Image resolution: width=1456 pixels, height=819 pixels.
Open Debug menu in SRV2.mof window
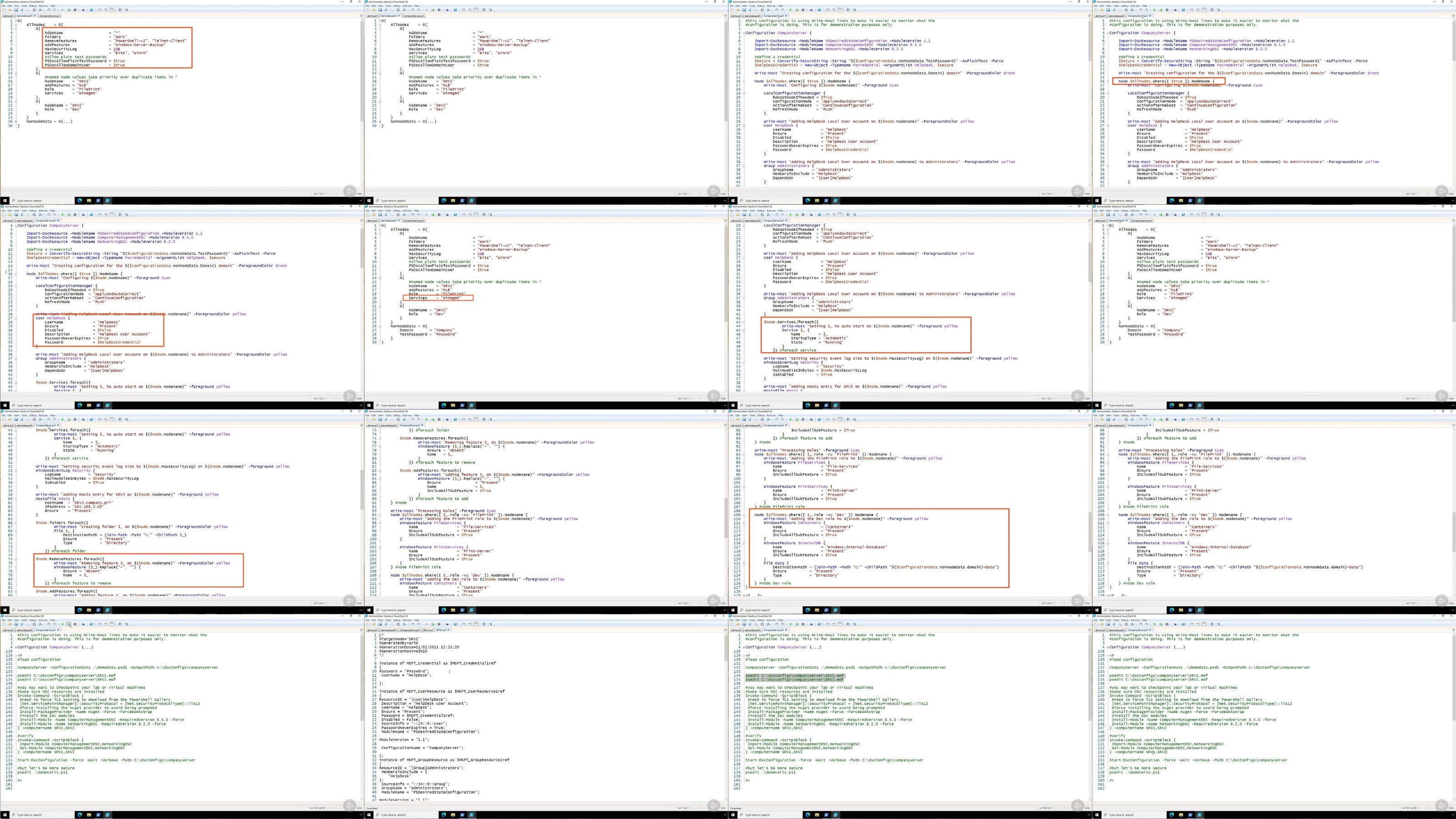pyautogui.click(x=397, y=620)
